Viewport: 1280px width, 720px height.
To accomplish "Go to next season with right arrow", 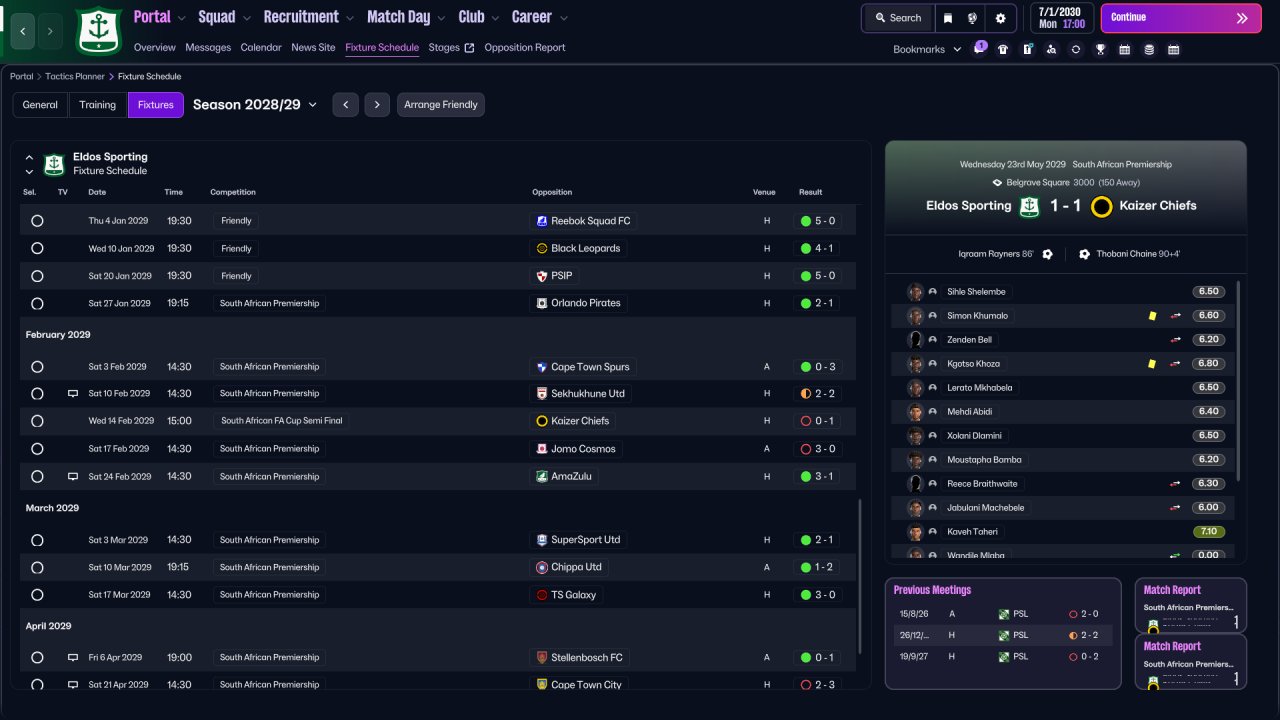I will tap(377, 105).
